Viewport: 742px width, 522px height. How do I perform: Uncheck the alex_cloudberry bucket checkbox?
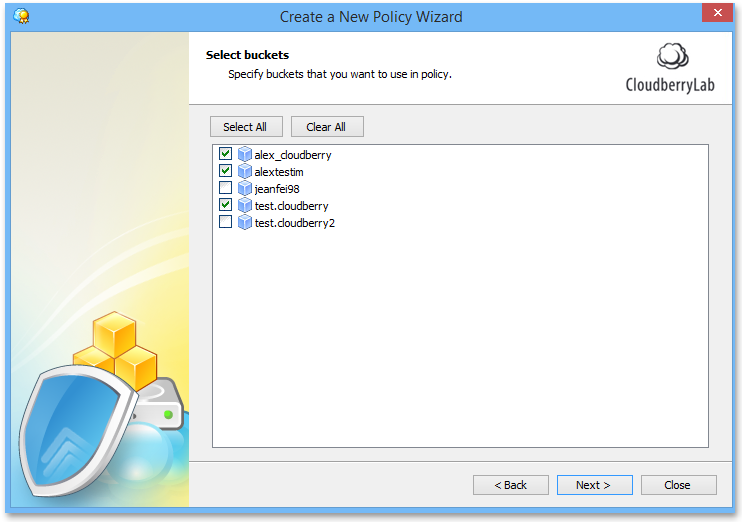tap(225, 154)
